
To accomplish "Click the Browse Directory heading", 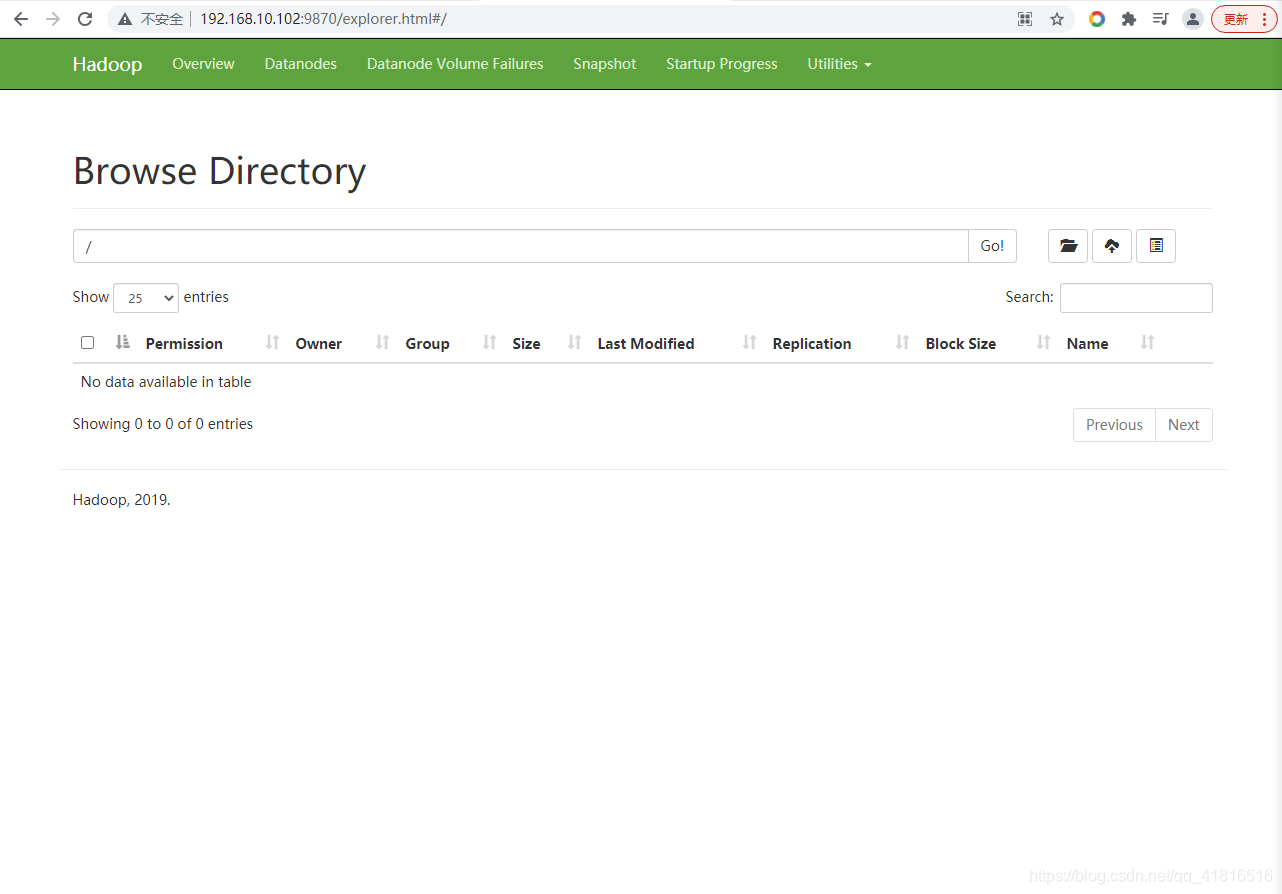I will click(x=219, y=171).
